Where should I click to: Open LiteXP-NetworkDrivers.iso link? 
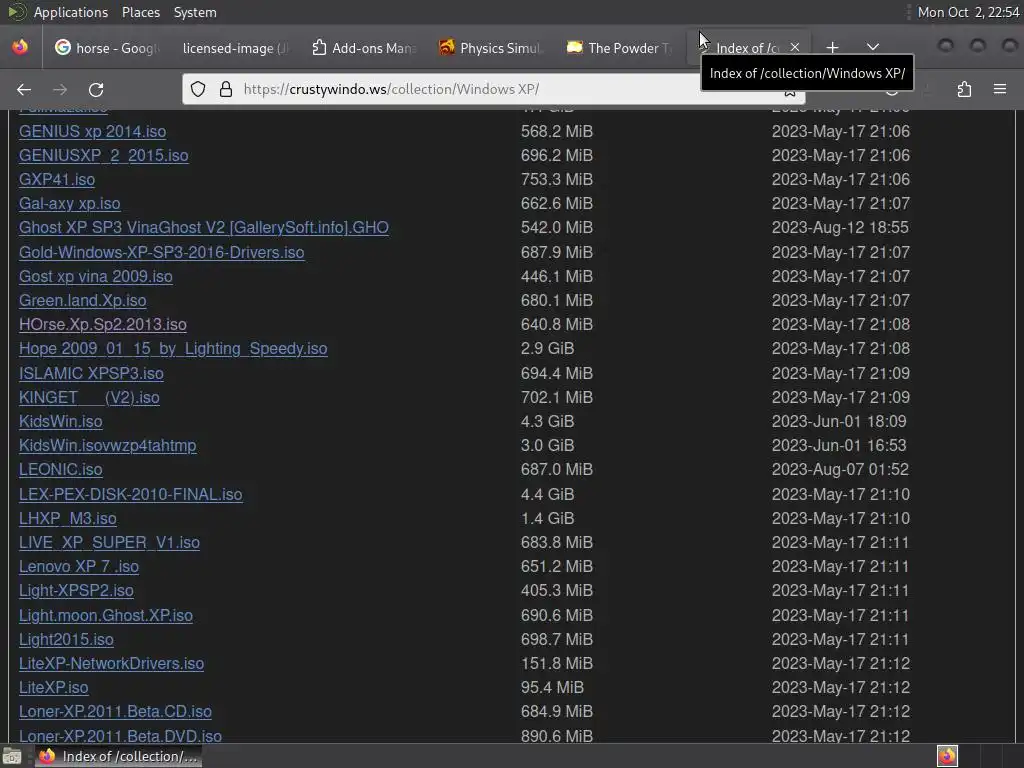[111, 664]
